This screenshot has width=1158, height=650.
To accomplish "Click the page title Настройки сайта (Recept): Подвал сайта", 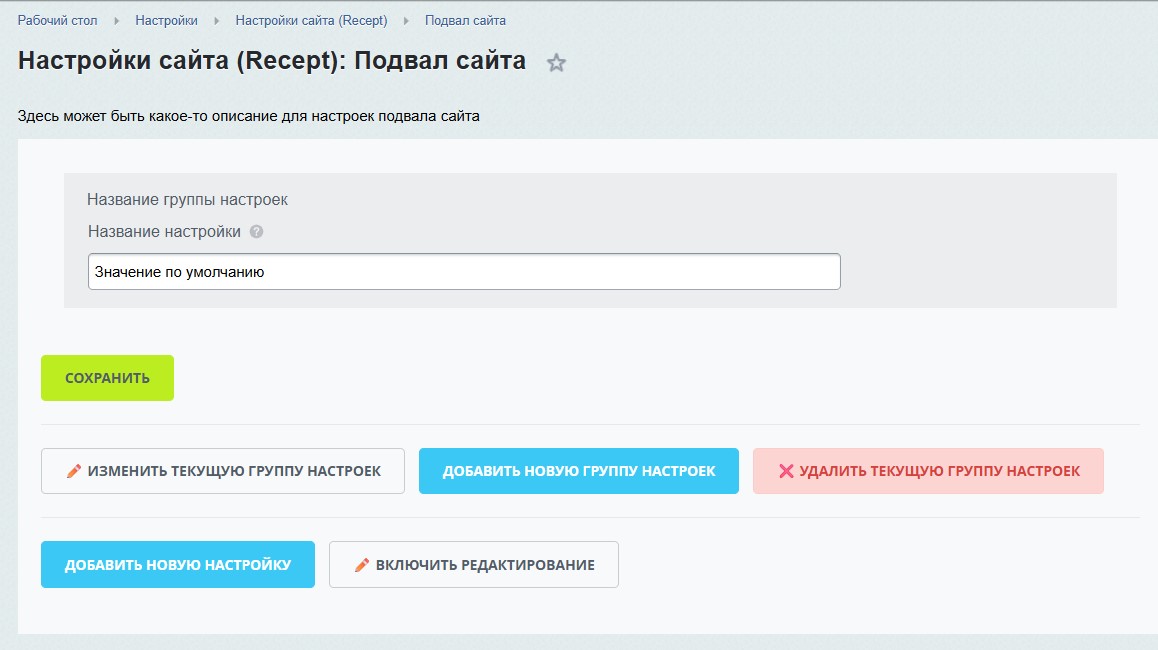I will point(272,61).
